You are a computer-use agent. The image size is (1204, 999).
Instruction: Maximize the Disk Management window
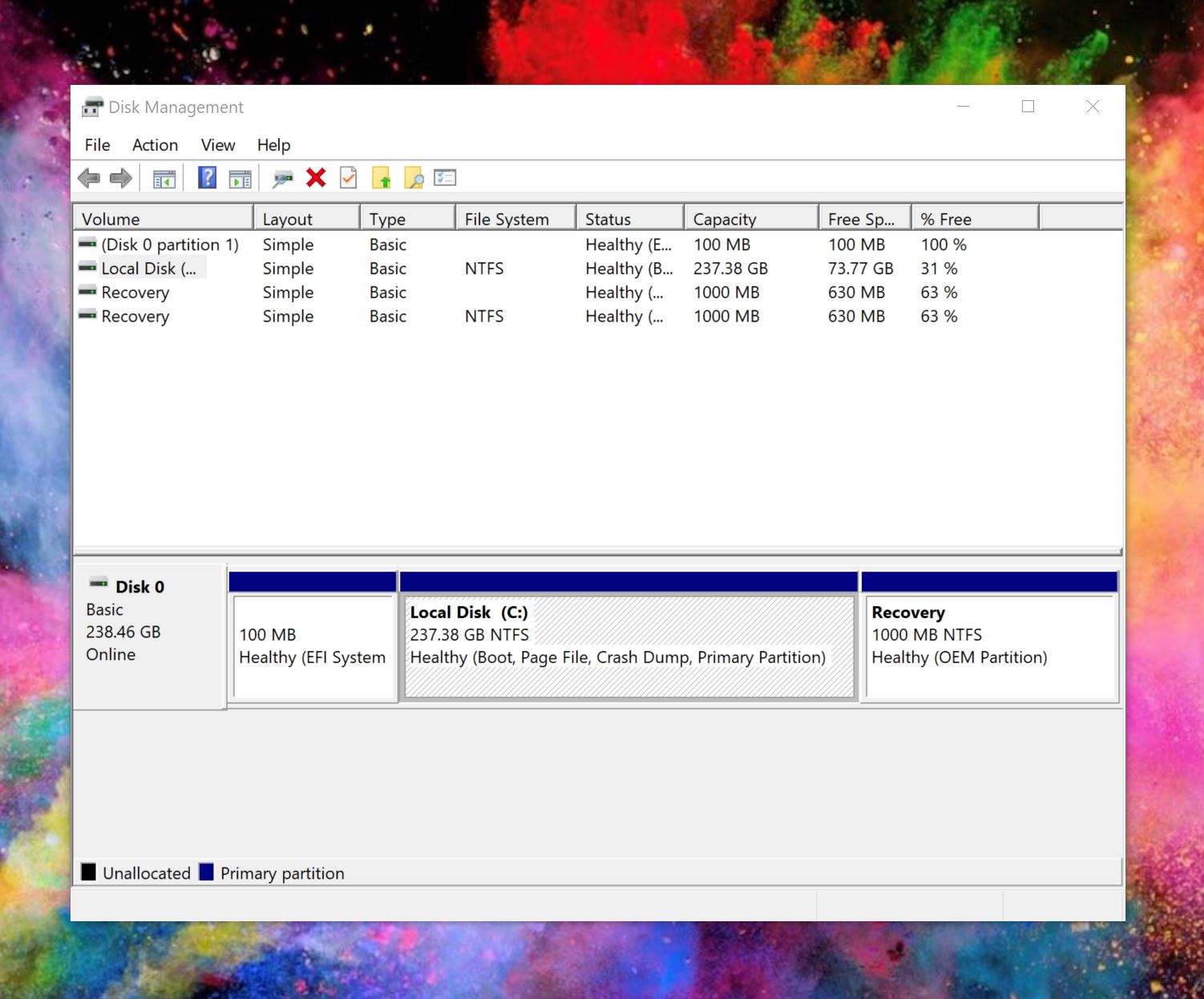tap(1028, 107)
